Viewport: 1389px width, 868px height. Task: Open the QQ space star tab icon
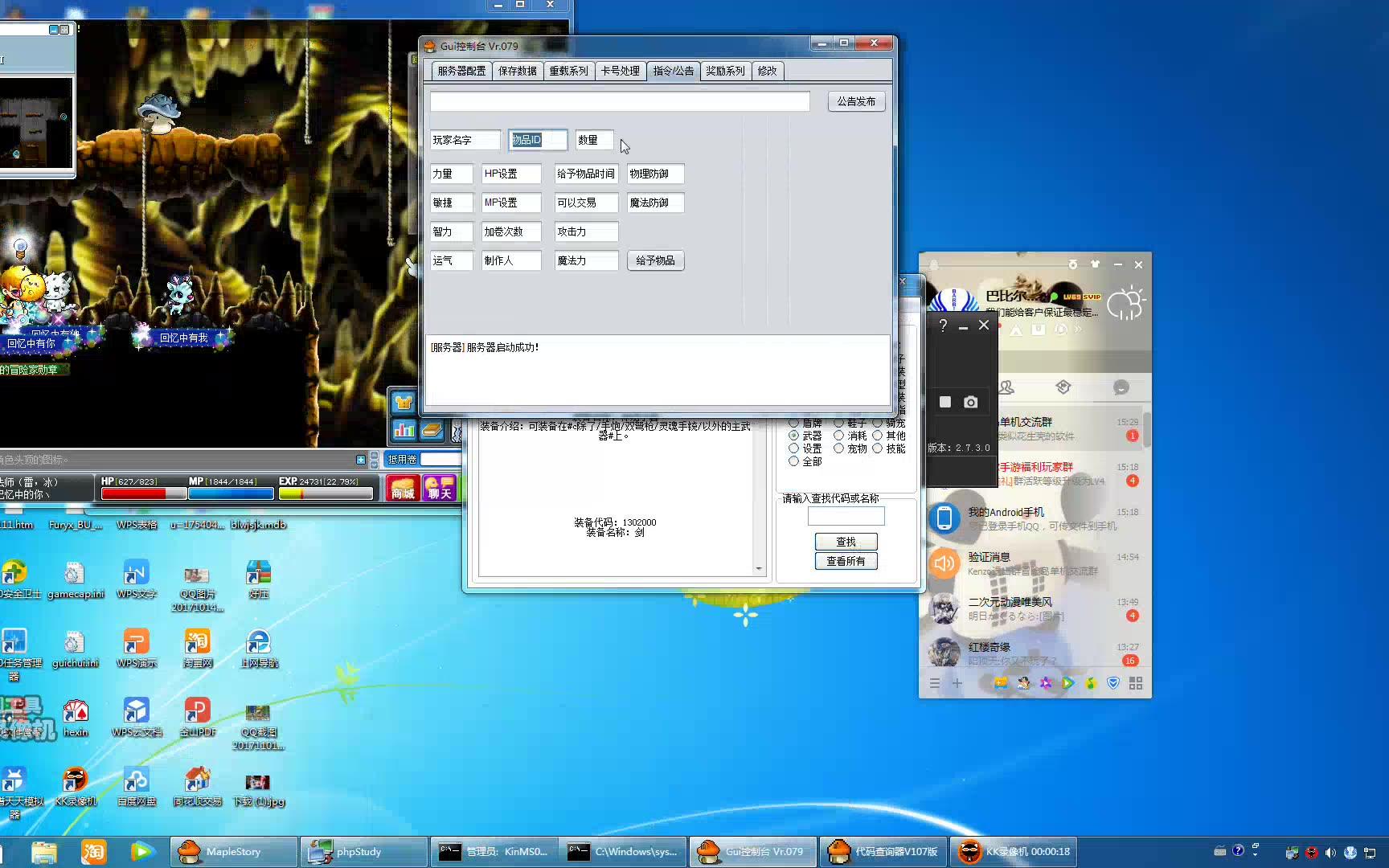1063,387
